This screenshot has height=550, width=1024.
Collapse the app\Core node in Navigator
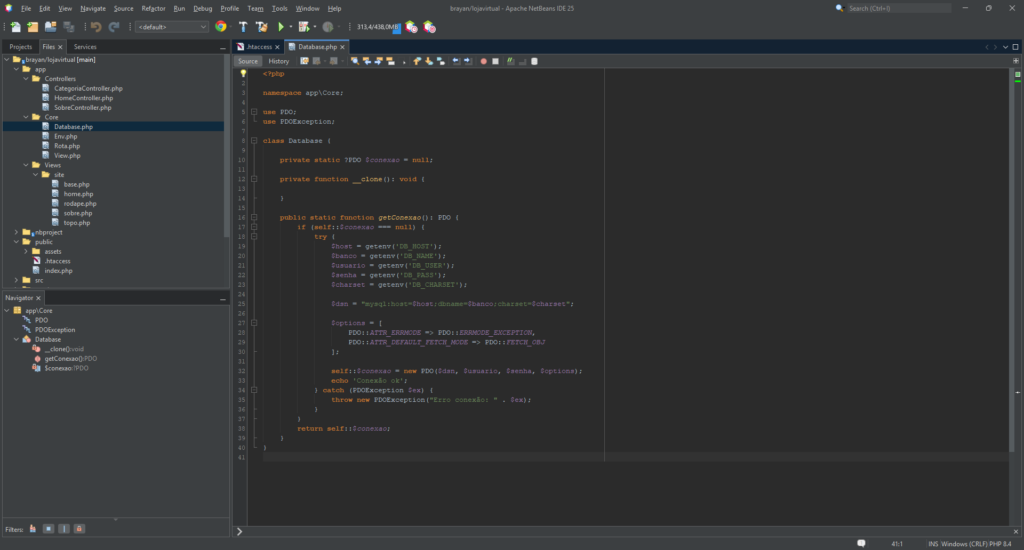click(7, 311)
